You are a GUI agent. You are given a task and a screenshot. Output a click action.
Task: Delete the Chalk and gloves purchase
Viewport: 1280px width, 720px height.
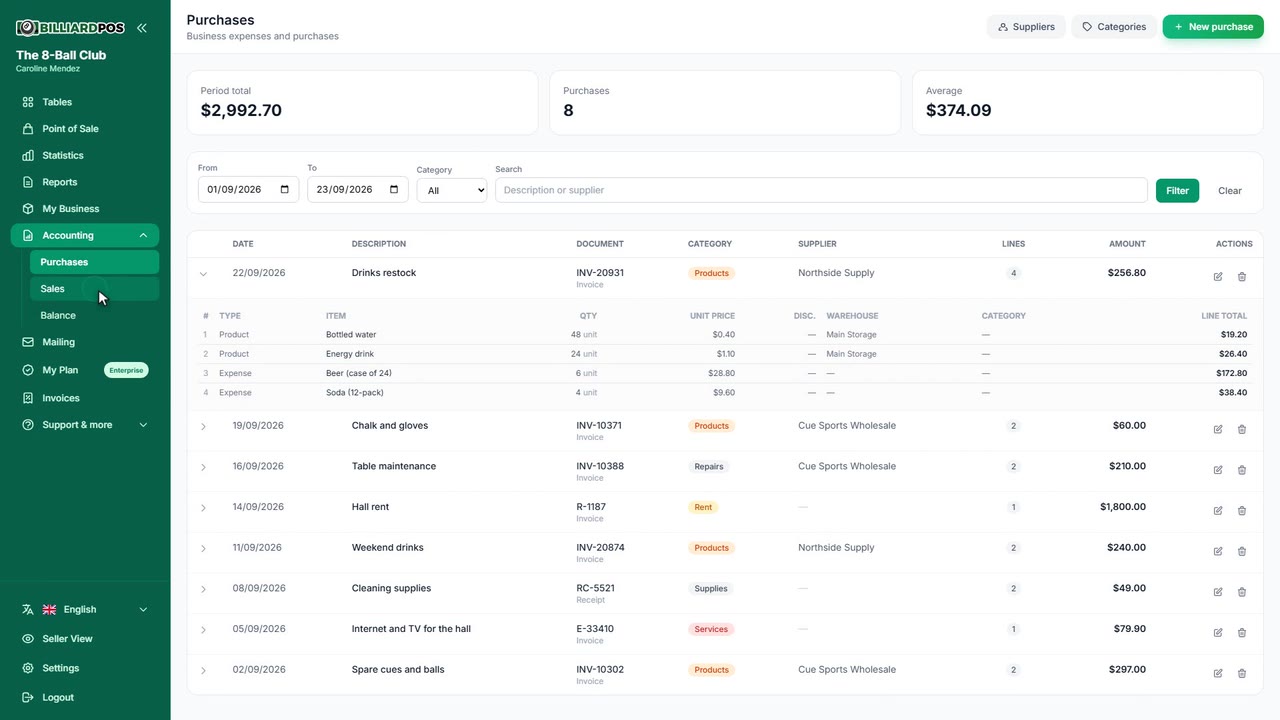[x=1242, y=429]
